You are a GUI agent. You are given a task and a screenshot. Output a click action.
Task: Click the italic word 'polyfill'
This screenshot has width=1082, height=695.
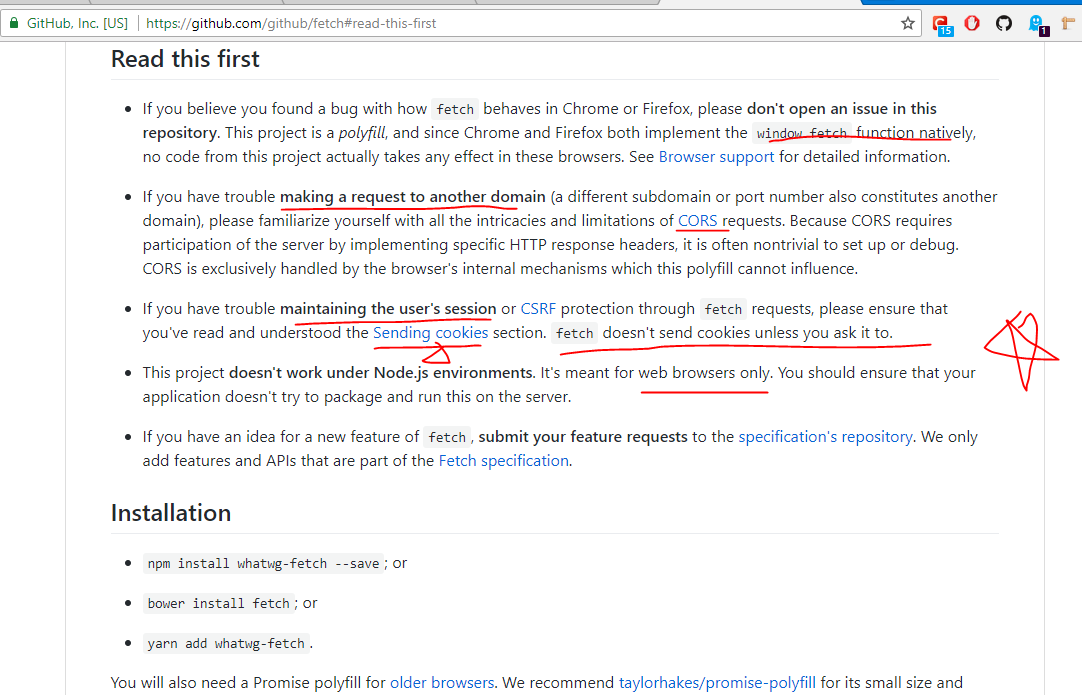(x=362, y=133)
